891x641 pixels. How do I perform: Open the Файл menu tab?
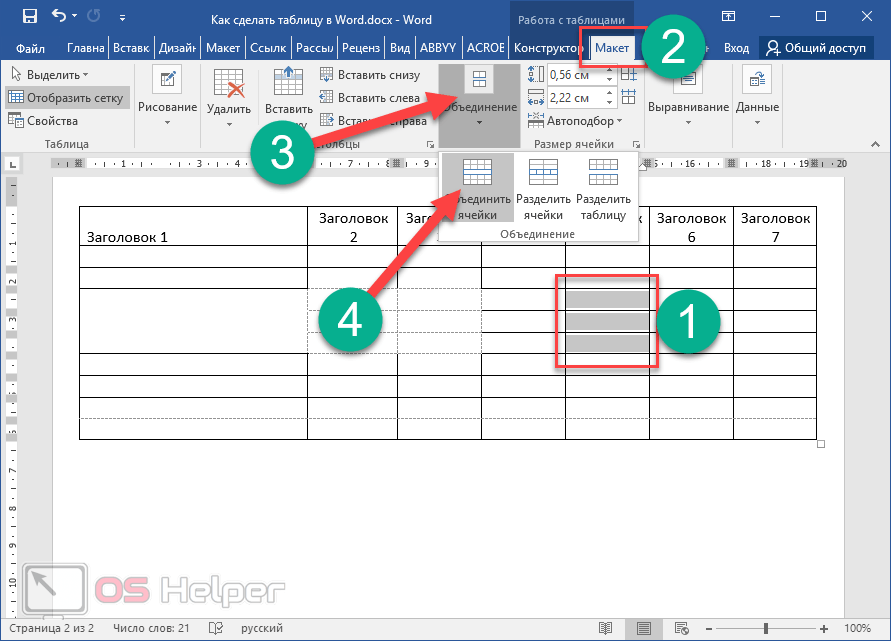tap(29, 48)
